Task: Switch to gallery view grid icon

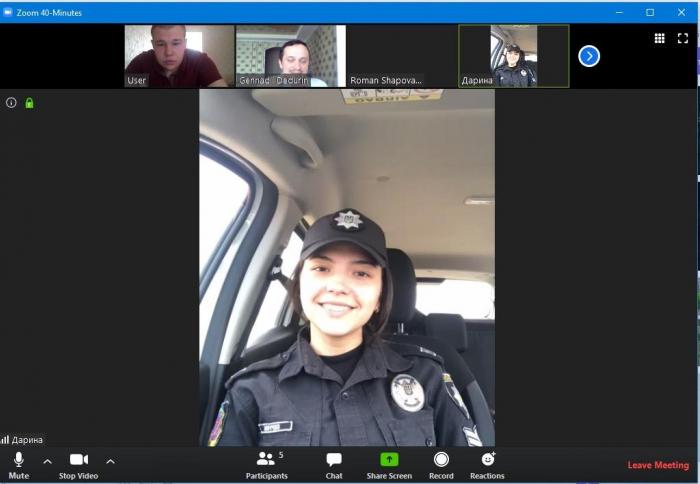Action: tap(660, 38)
